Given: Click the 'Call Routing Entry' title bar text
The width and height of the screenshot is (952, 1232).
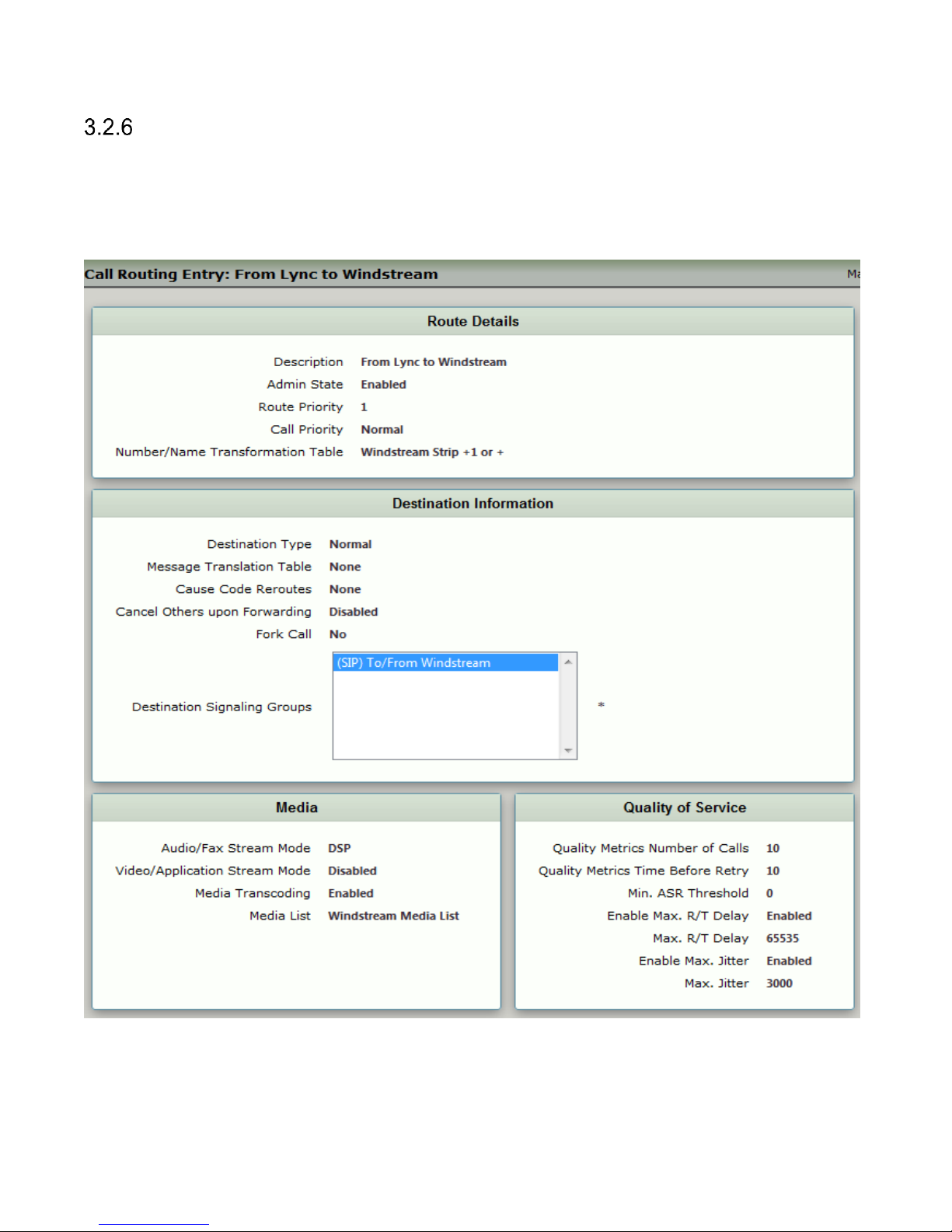Looking at the screenshot, I should [261, 274].
